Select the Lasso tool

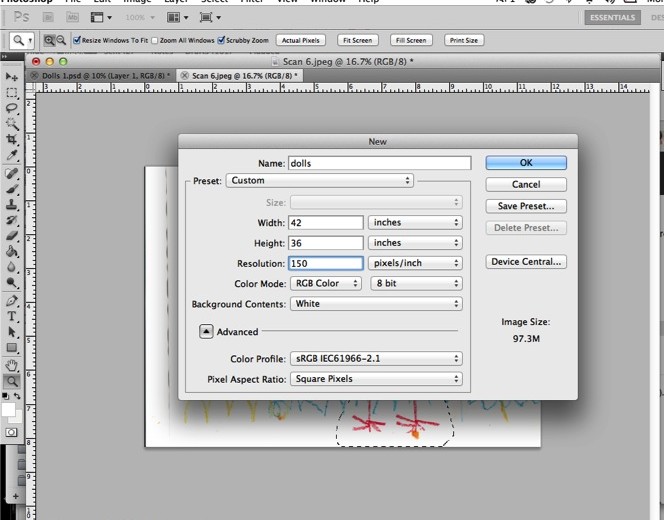[11, 108]
